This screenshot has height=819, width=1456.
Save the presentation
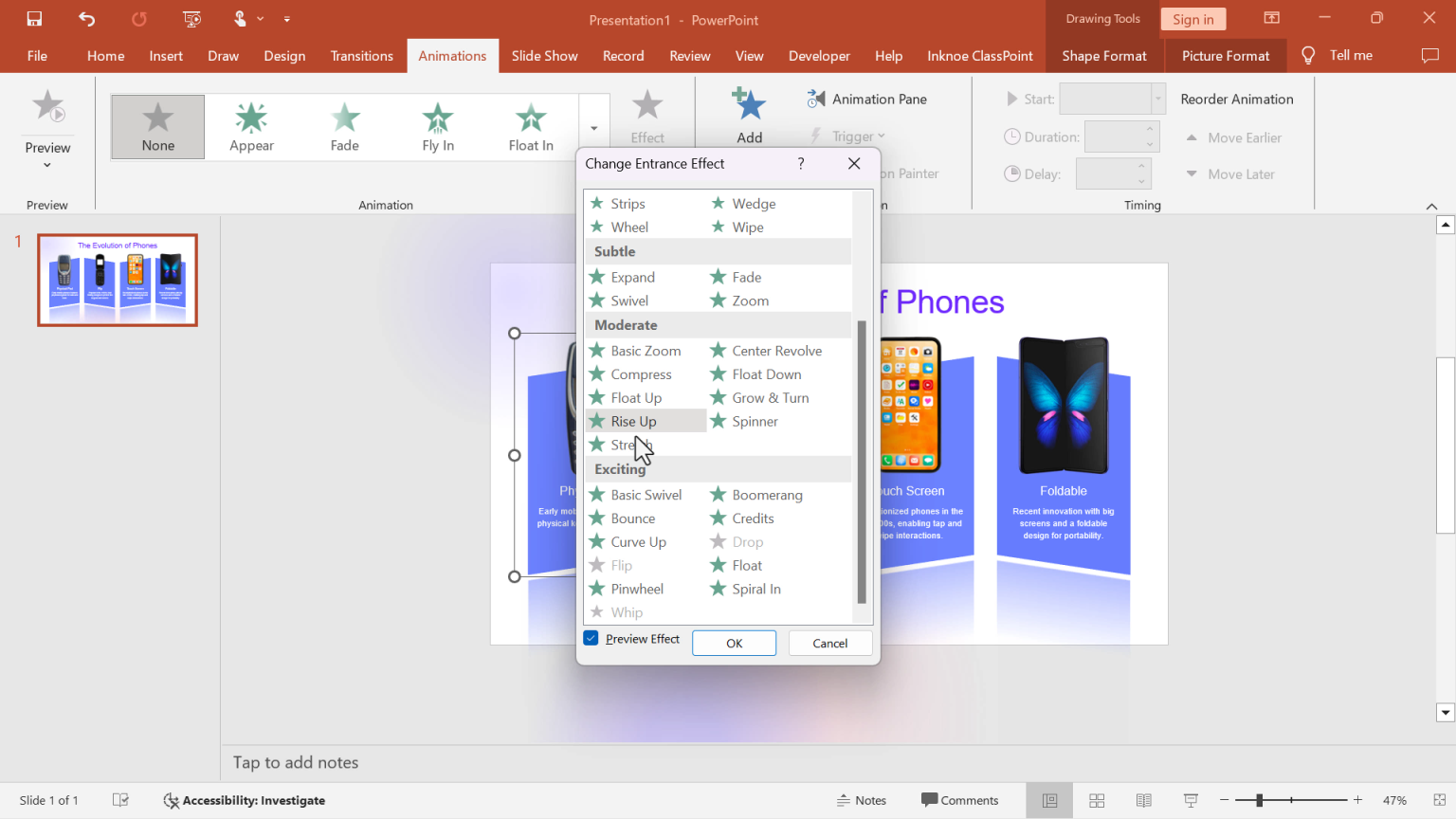tap(36, 19)
